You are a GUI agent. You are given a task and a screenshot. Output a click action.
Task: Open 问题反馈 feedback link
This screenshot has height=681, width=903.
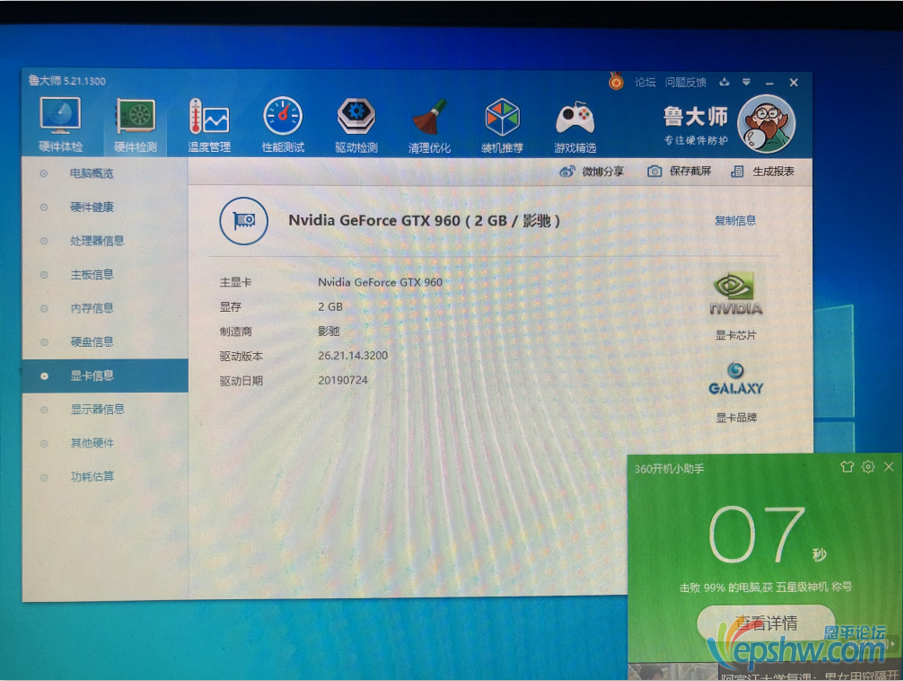(685, 82)
